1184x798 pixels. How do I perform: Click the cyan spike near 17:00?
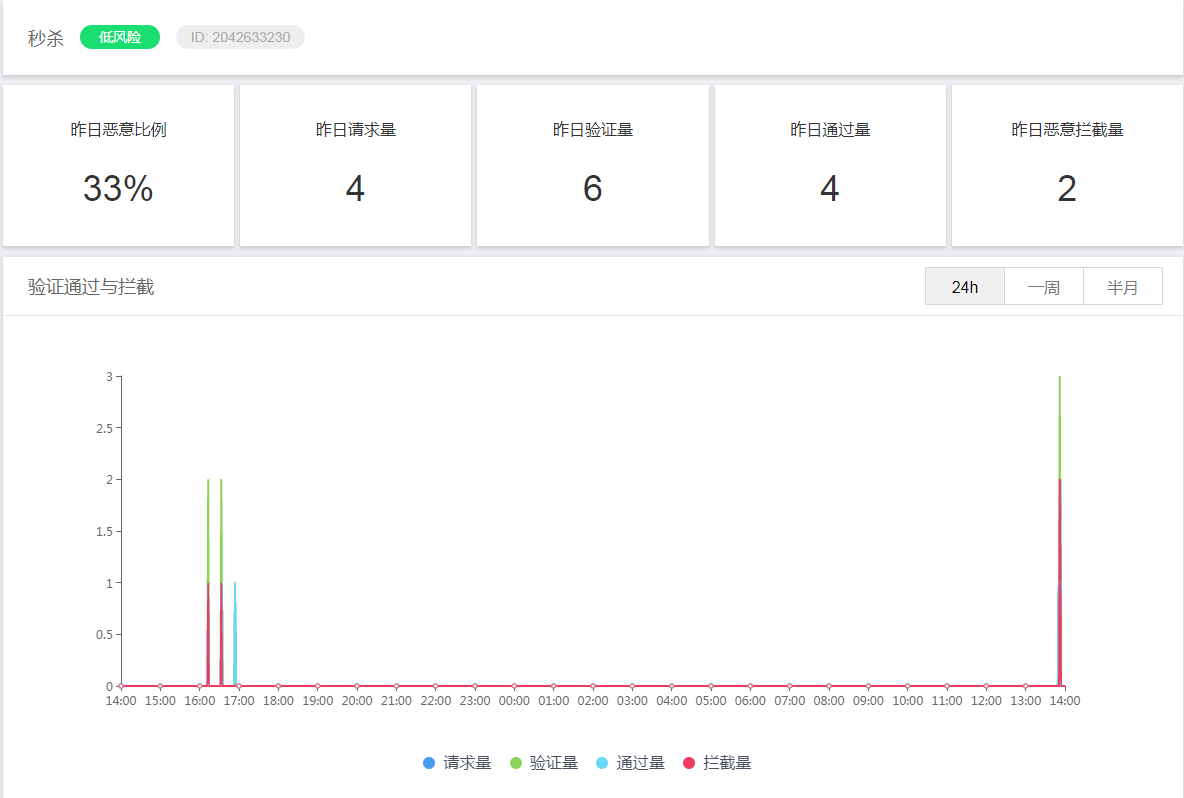(235, 634)
